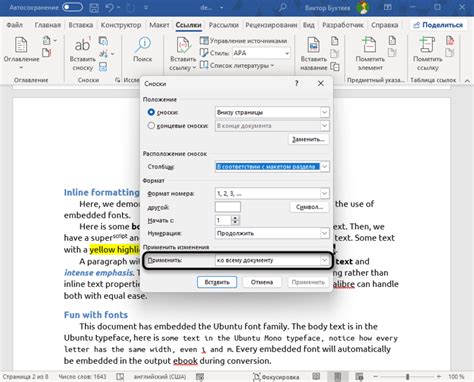Screen dimensions: 474x382
Task: Open quick access toolbar customize arrow
Action: pos(146,7)
